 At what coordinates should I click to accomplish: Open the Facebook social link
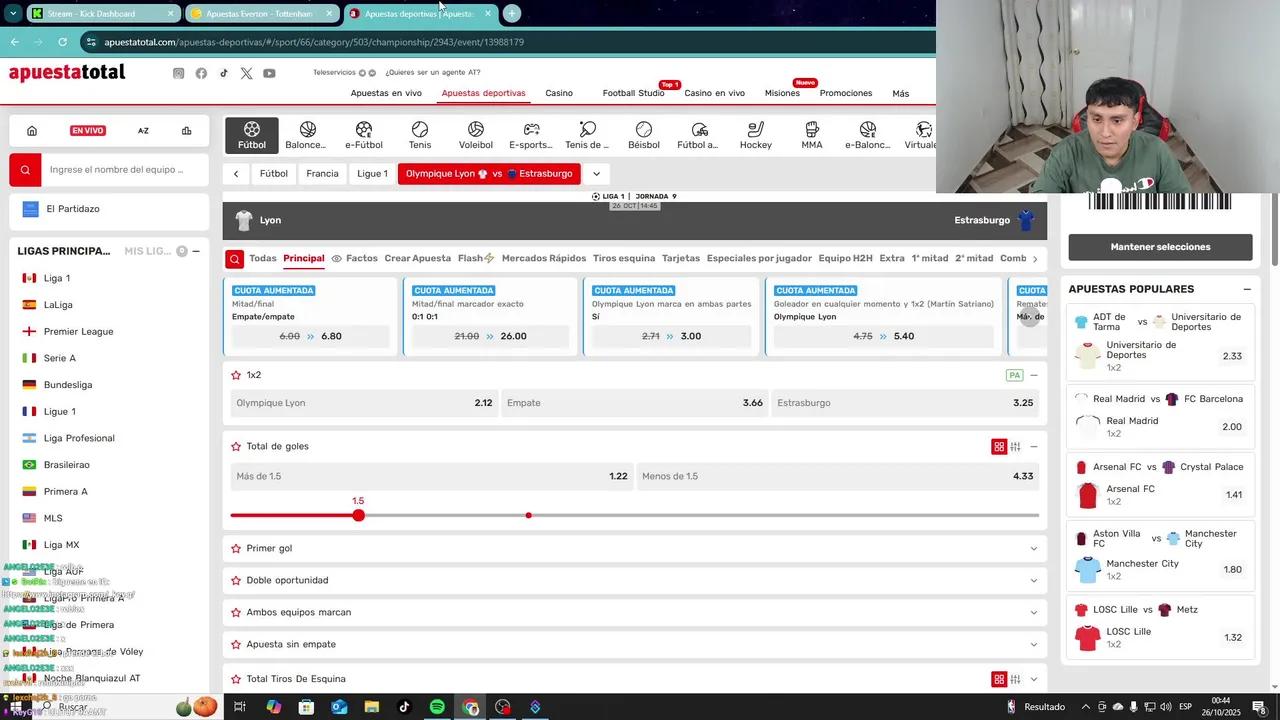click(x=201, y=73)
